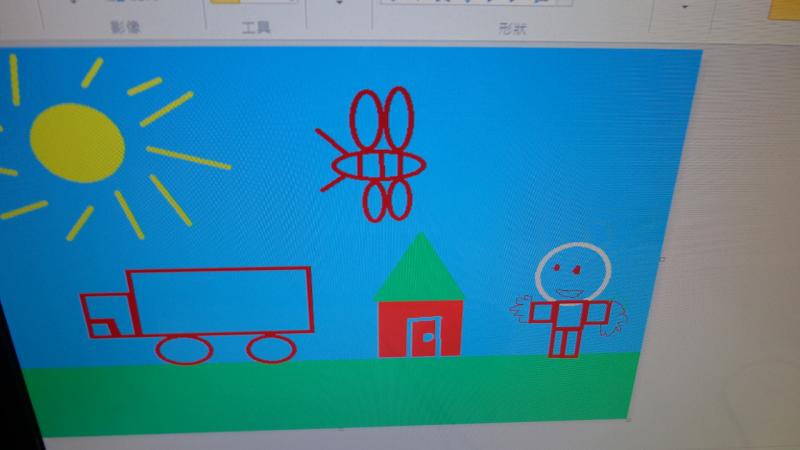Click the canvas right-edge middle resize handle

point(663,260)
